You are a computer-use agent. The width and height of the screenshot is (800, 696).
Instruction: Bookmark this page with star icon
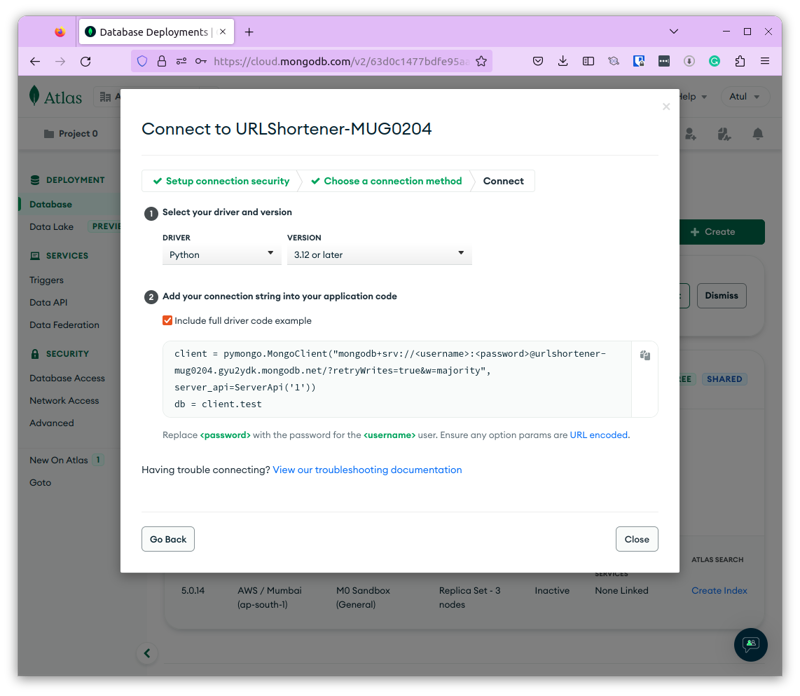tap(481, 61)
